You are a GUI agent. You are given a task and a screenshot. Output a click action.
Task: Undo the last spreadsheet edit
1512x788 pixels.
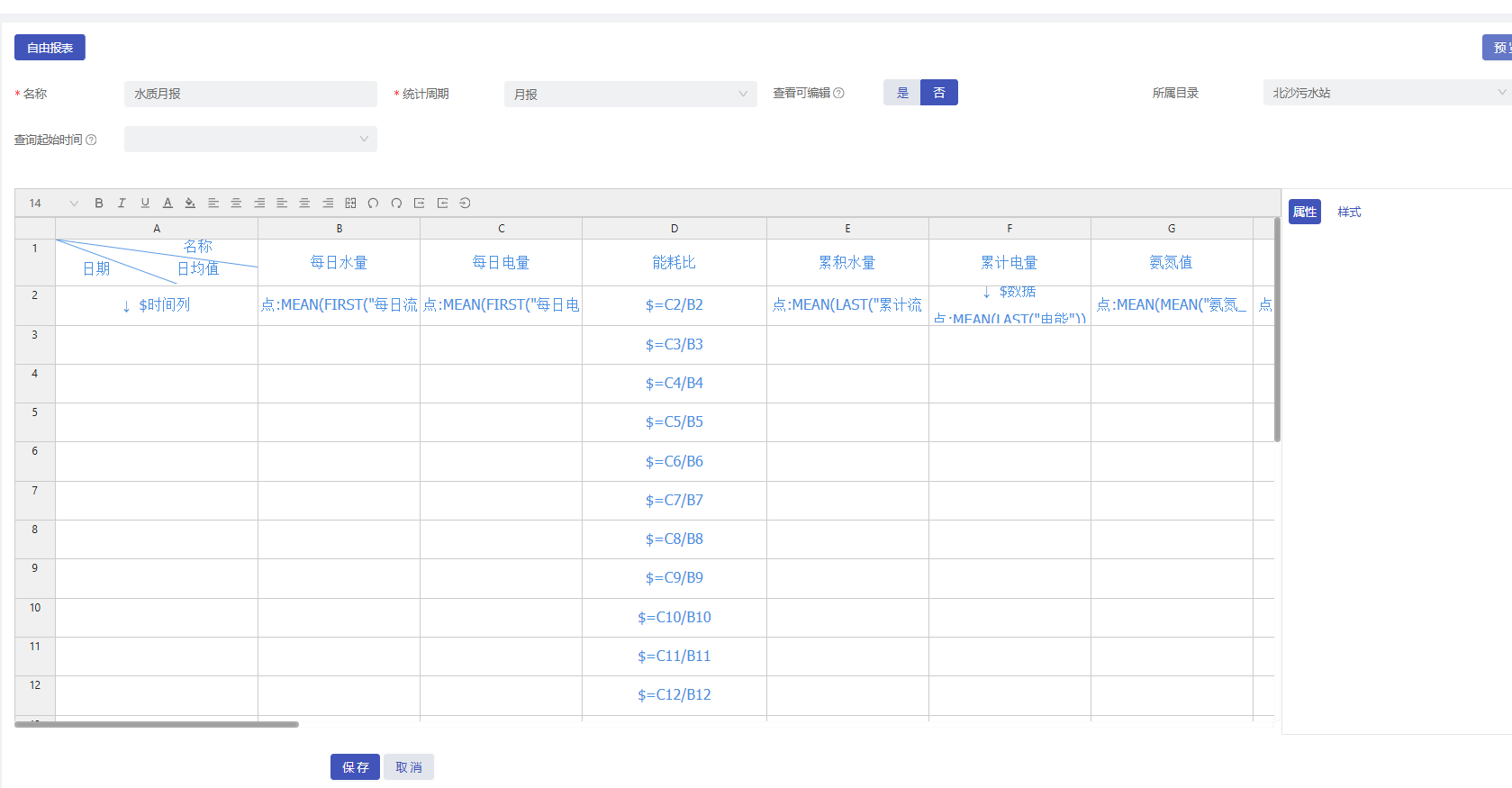[373, 204]
